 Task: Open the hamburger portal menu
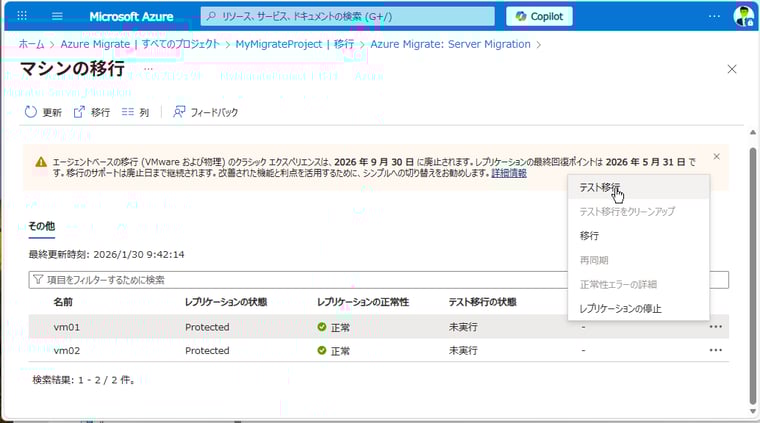tap(57, 16)
